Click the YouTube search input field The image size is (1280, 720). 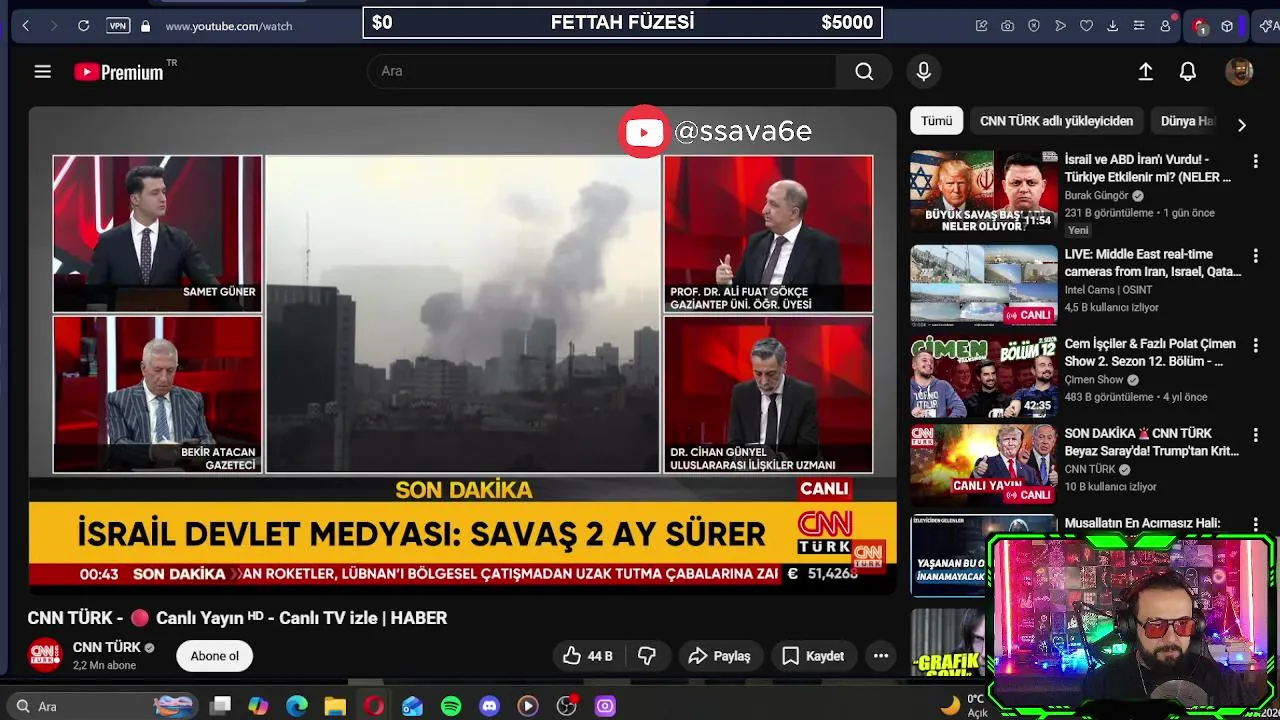[602, 71]
